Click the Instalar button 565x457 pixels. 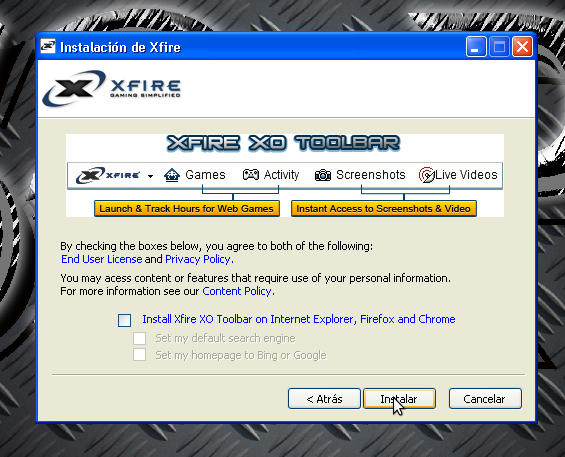click(400, 399)
